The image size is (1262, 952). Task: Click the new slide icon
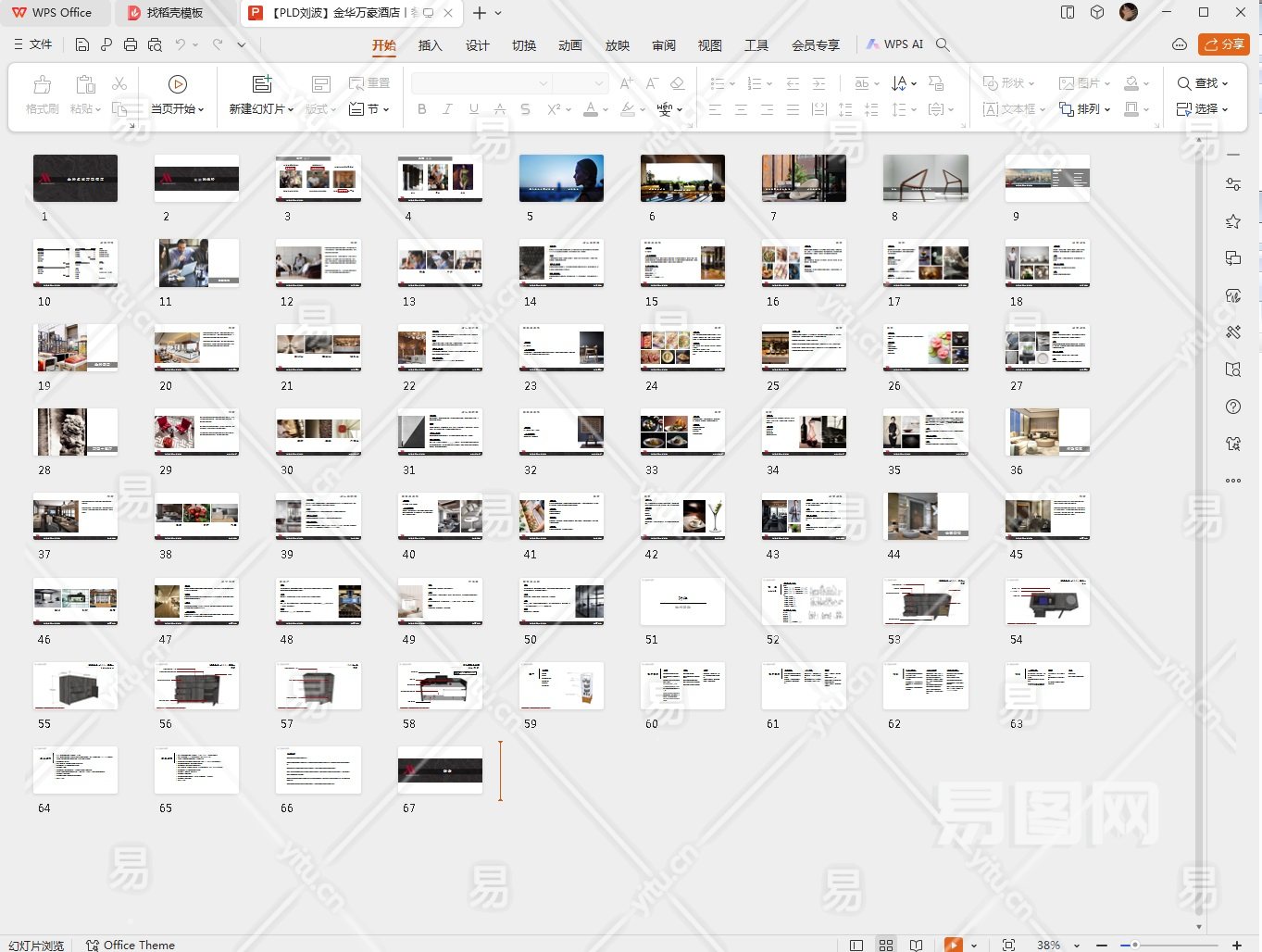click(x=262, y=84)
